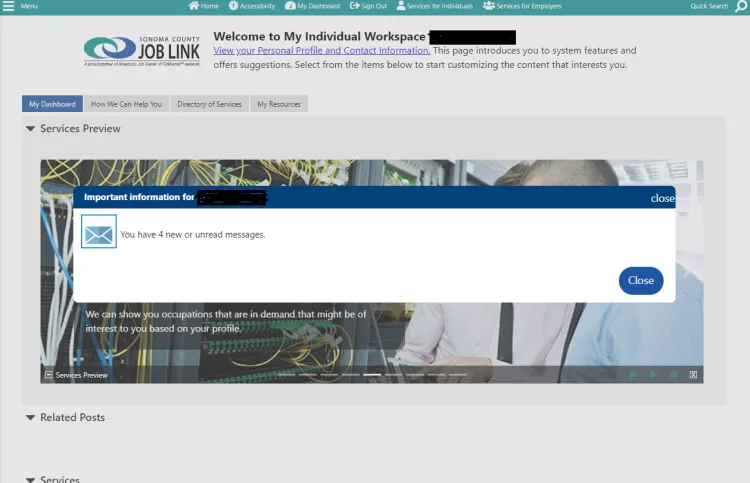Click 'You have 4 new or unread messages' text
The width and height of the screenshot is (750, 483).
[x=193, y=235]
